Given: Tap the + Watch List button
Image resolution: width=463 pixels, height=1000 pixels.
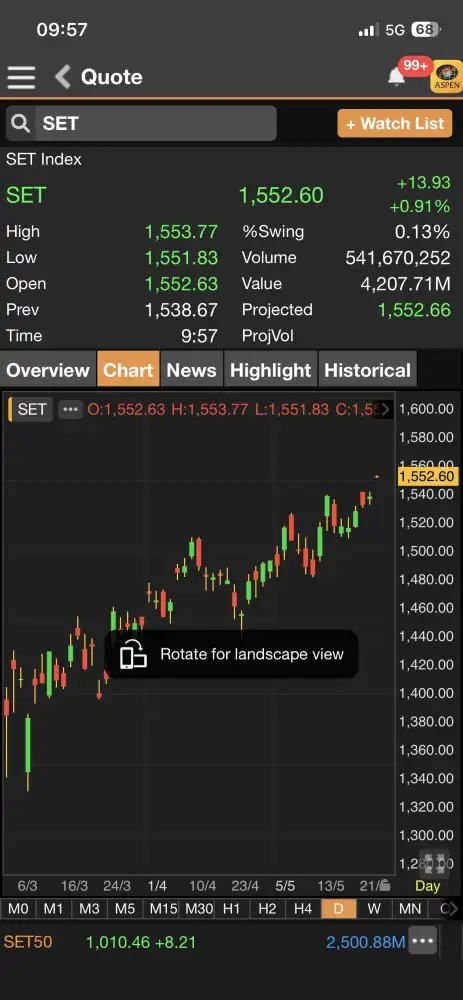Looking at the screenshot, I should coord(395,124).
